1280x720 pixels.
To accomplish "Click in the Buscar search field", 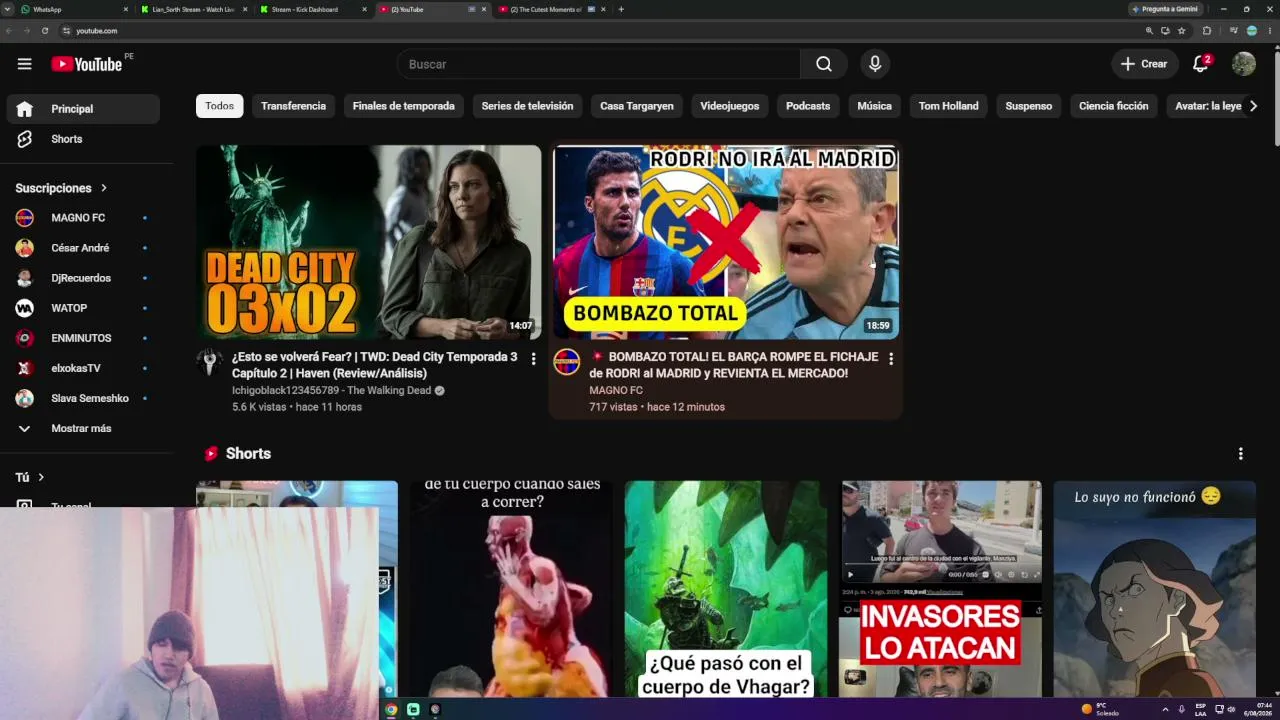I will point(598,64).
